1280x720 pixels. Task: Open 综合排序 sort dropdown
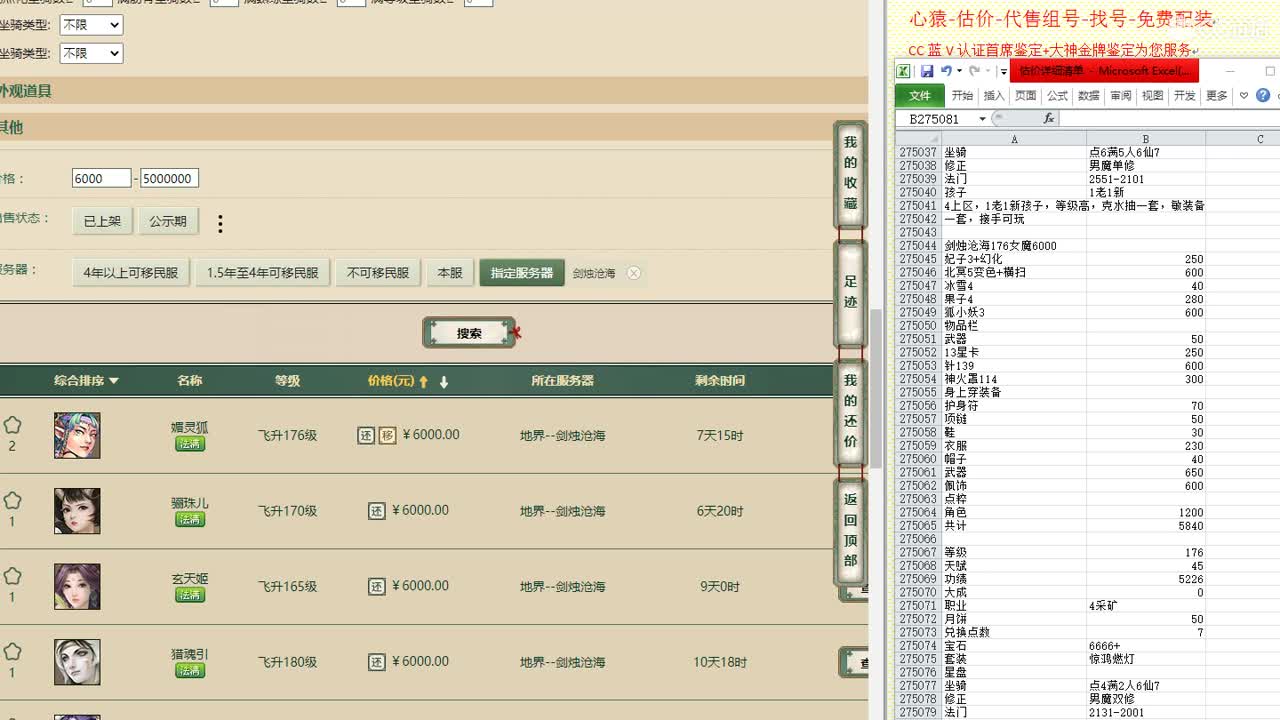(86, 380)
